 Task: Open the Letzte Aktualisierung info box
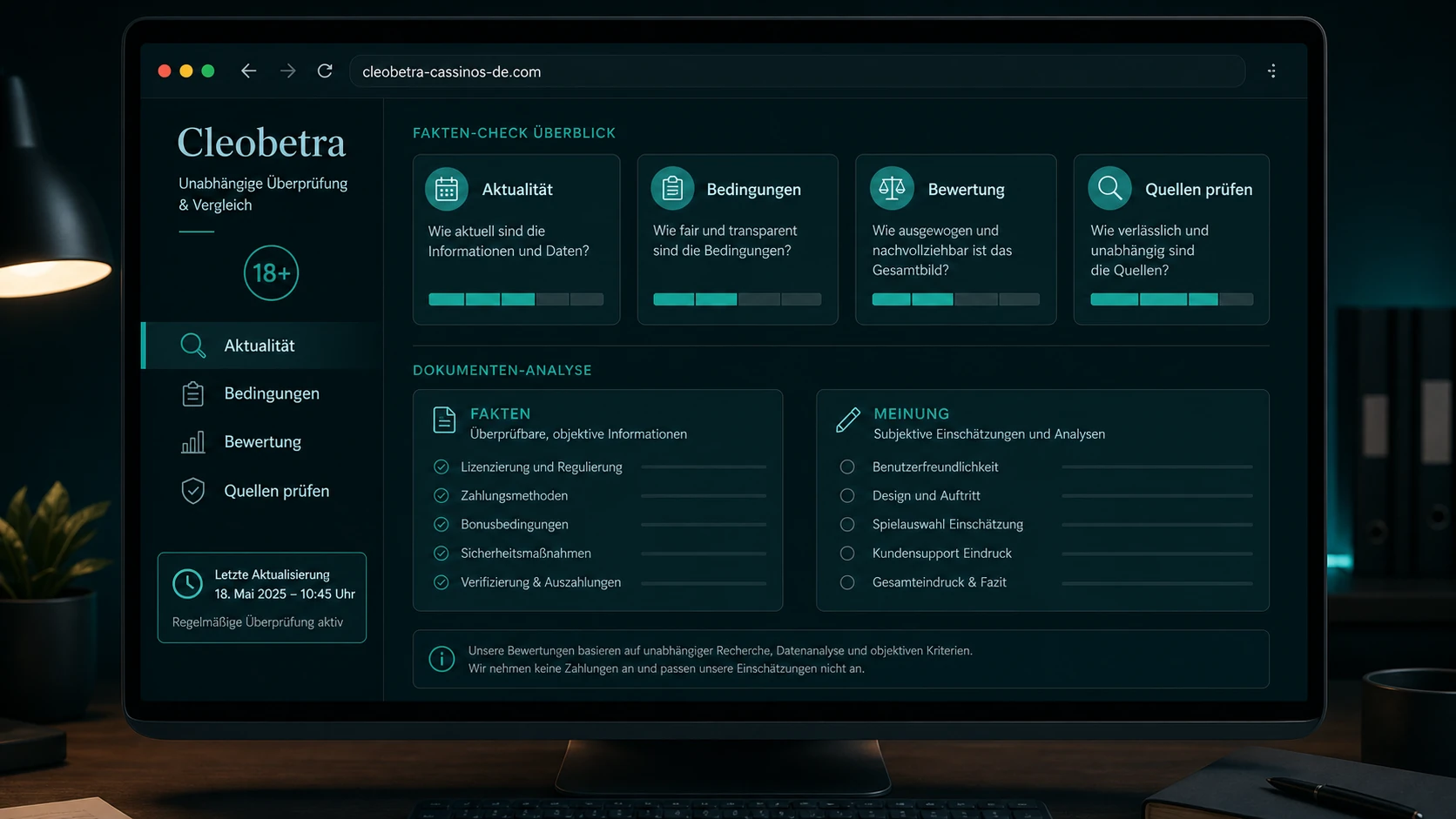click(262, 597)
